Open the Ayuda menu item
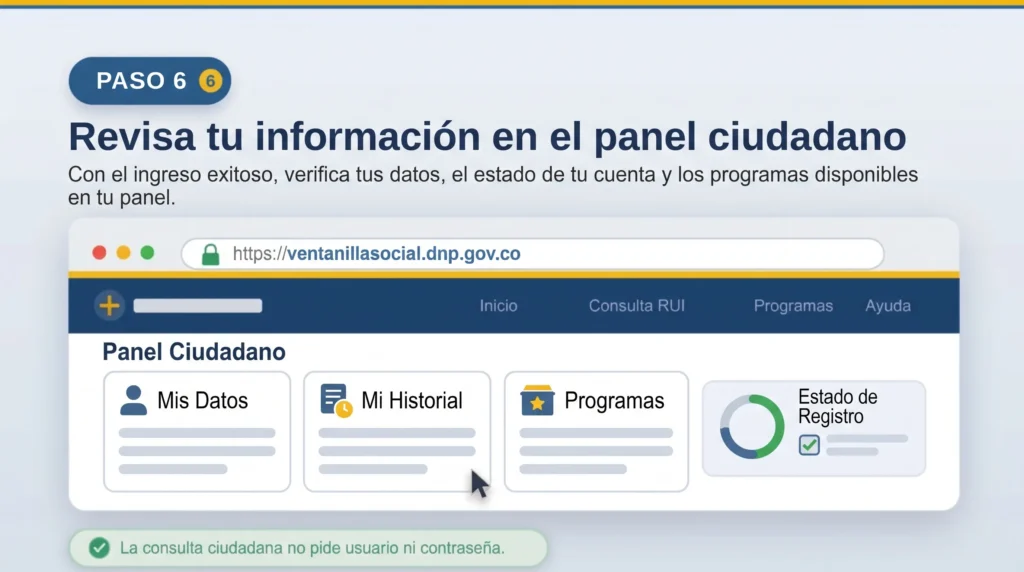This screenshot has width=1024, height=572. click(888, 306)
